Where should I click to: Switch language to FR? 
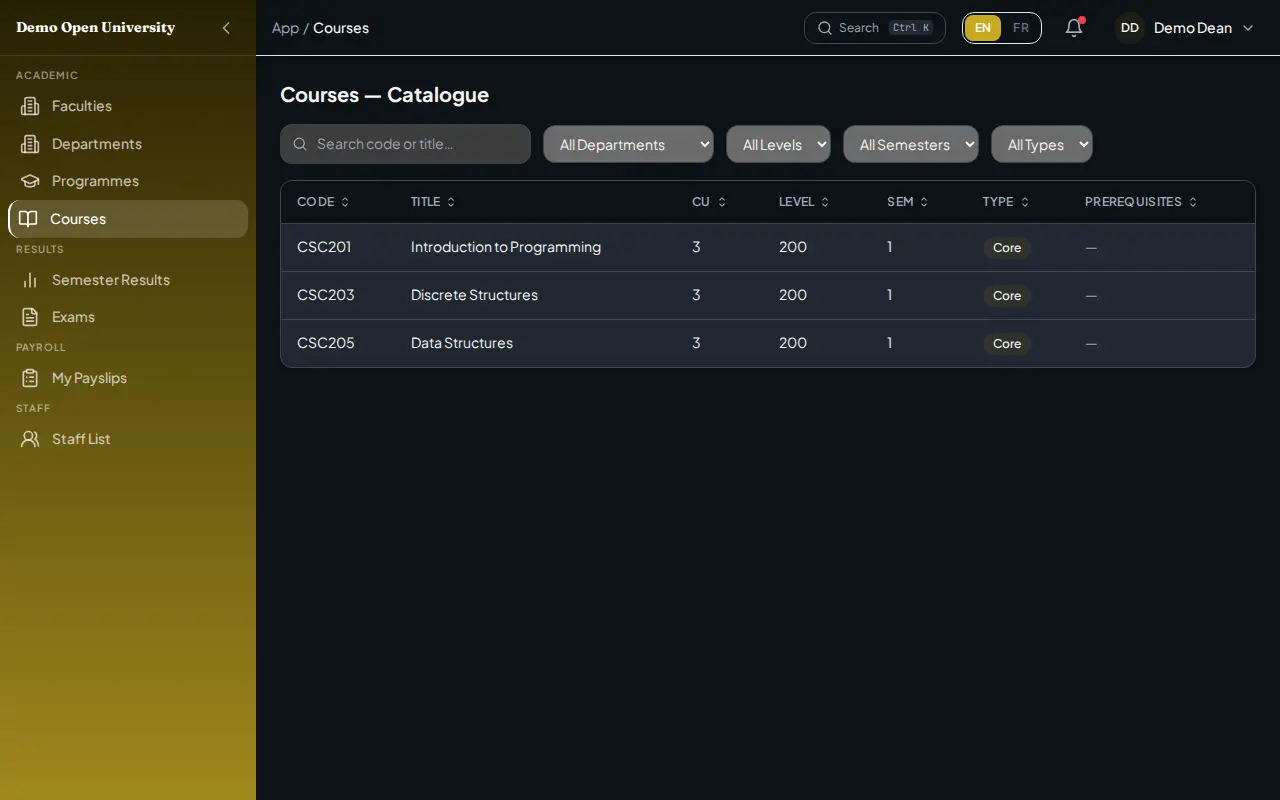point(1021,28)
